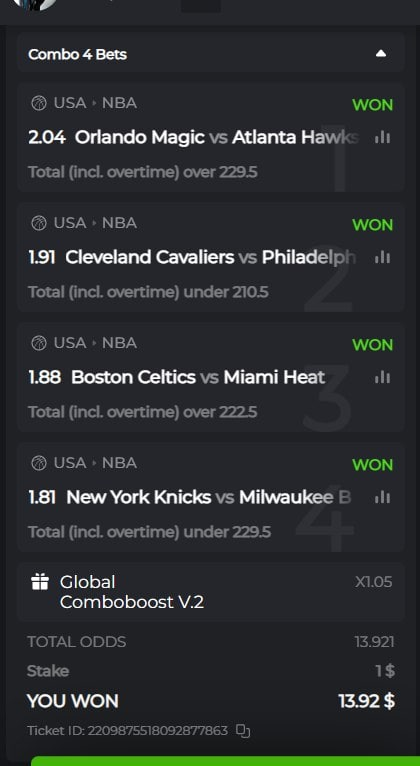Click the Global Comboboost V.2 row
Viewport: 420px width, 766px height.
(211, 592)
